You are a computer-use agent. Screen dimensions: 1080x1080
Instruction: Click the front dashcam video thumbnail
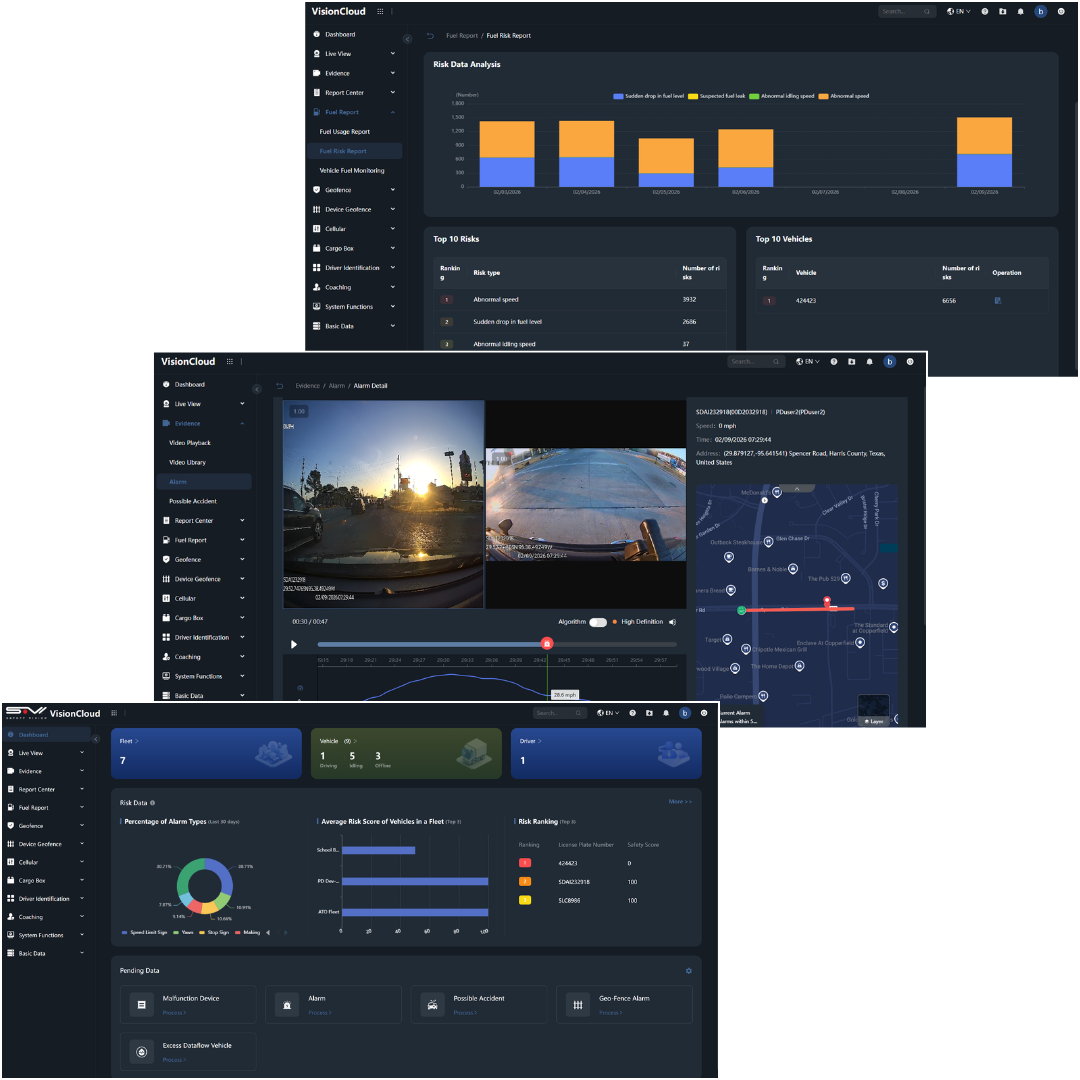click(384, 504)
